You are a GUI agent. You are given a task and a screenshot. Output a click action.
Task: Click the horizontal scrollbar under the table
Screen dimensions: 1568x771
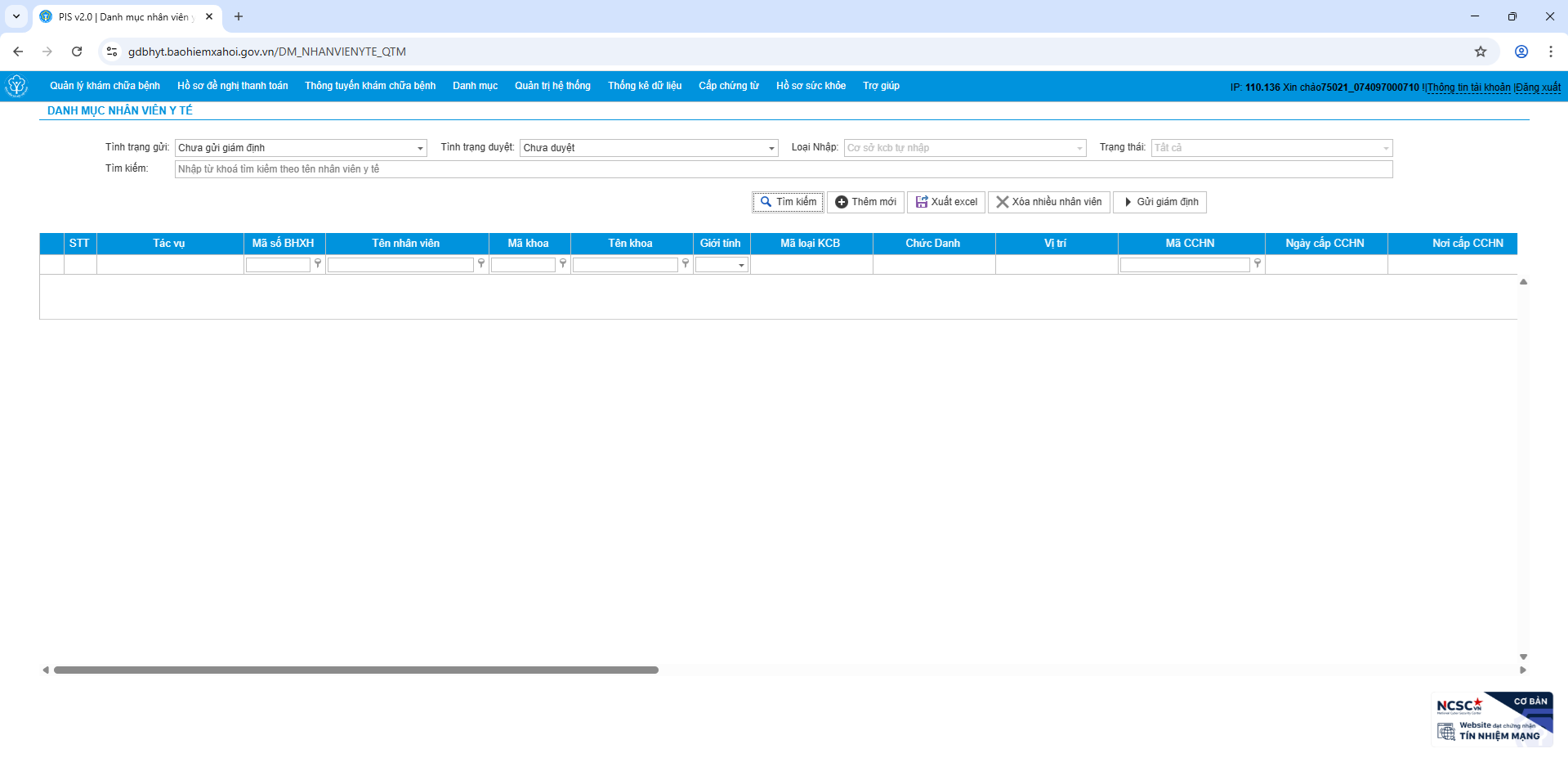click(356, 670)
